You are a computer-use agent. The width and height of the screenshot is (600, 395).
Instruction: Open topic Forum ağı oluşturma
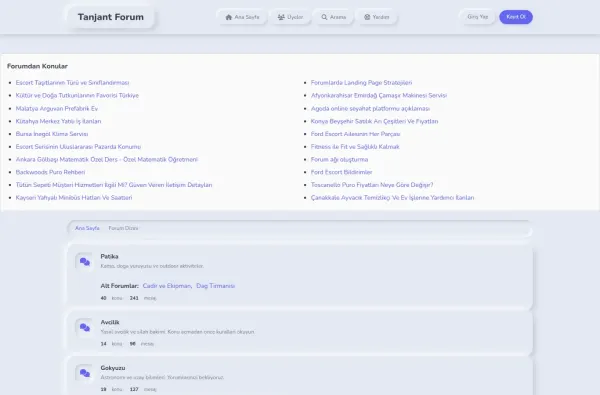(339, 159)
